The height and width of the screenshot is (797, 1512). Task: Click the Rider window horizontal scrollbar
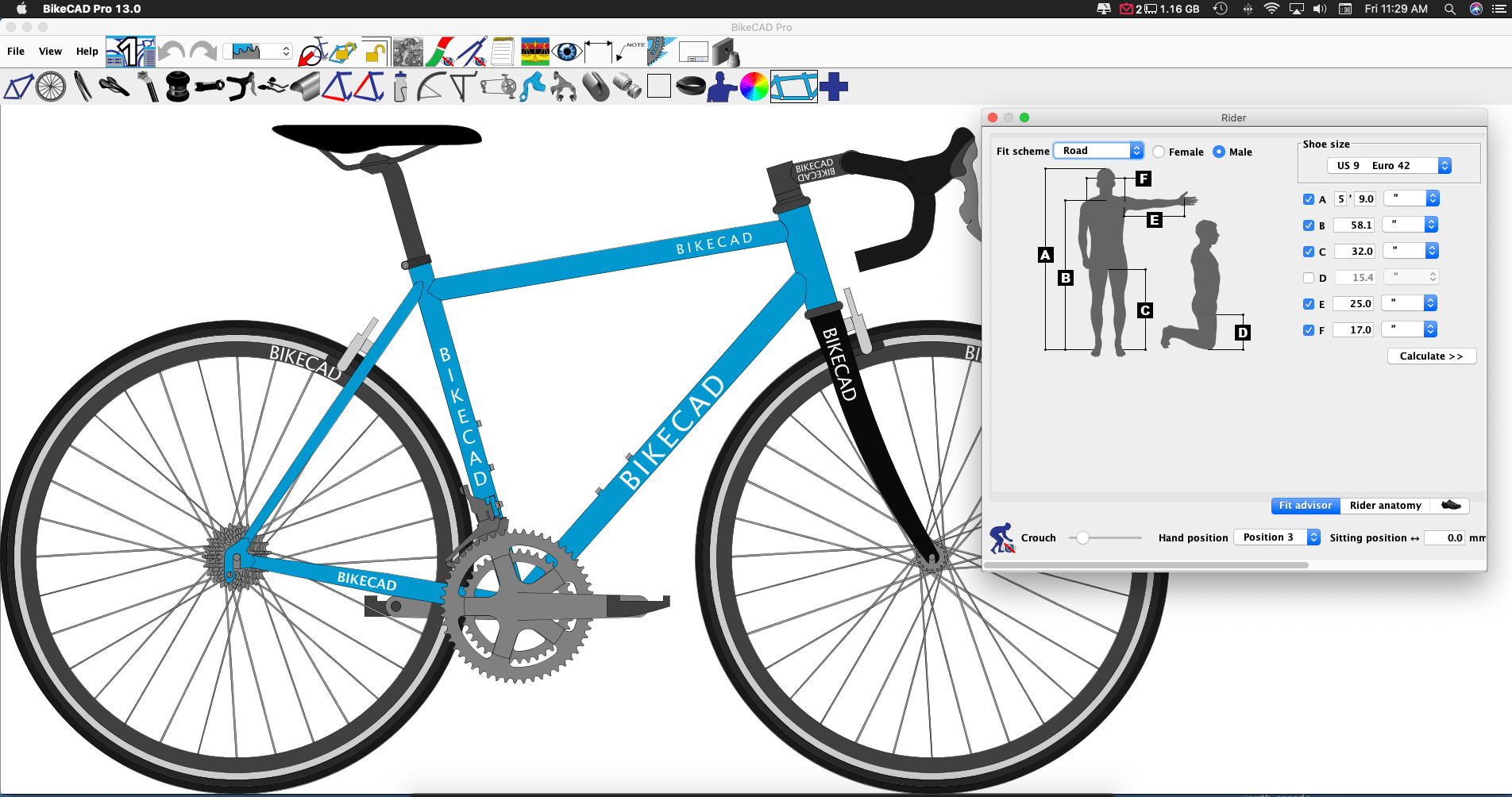1147,565
